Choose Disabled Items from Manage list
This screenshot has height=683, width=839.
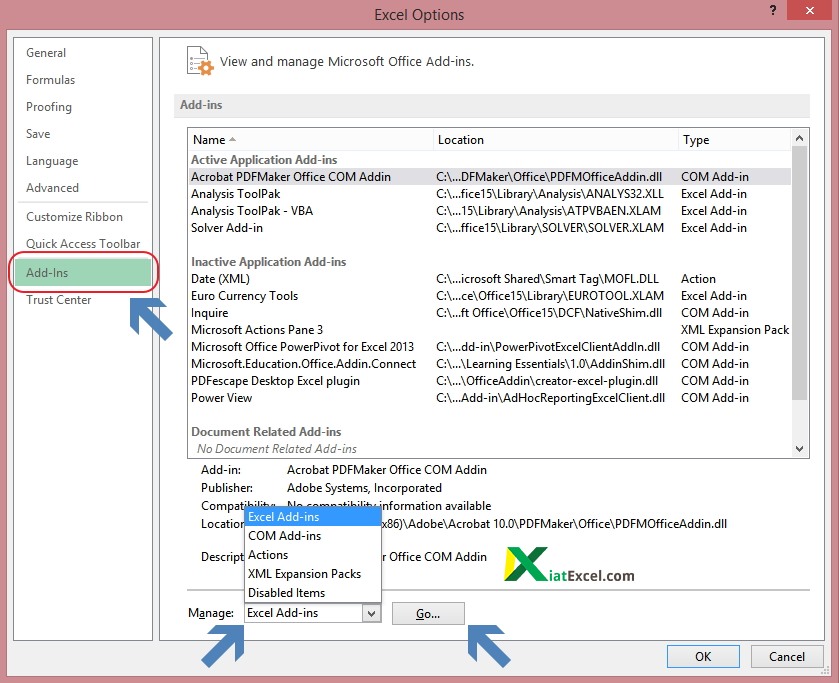pyautogui.click(x=312, y=593)
